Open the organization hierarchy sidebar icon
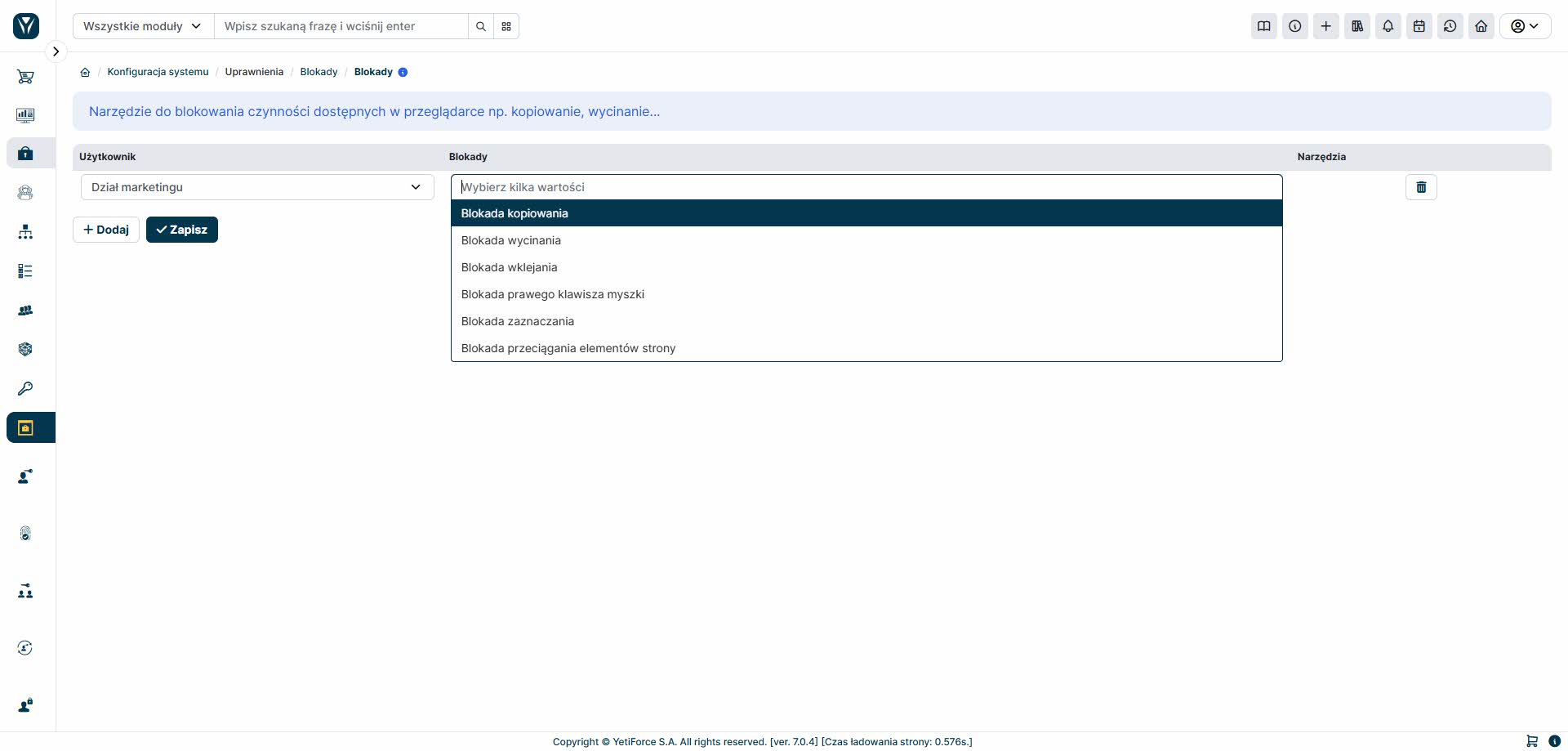1568x751 pixels. (25, 232)
